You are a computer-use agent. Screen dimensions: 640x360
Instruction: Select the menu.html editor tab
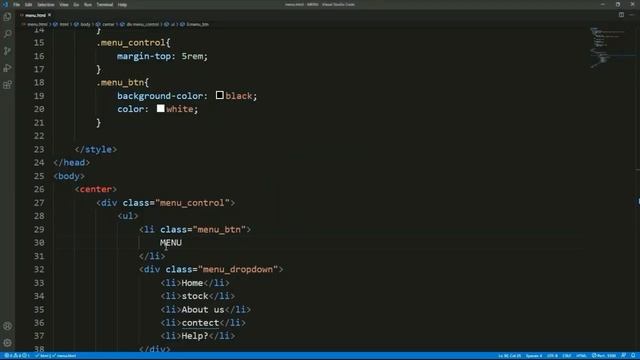click(x=35, y=15)
